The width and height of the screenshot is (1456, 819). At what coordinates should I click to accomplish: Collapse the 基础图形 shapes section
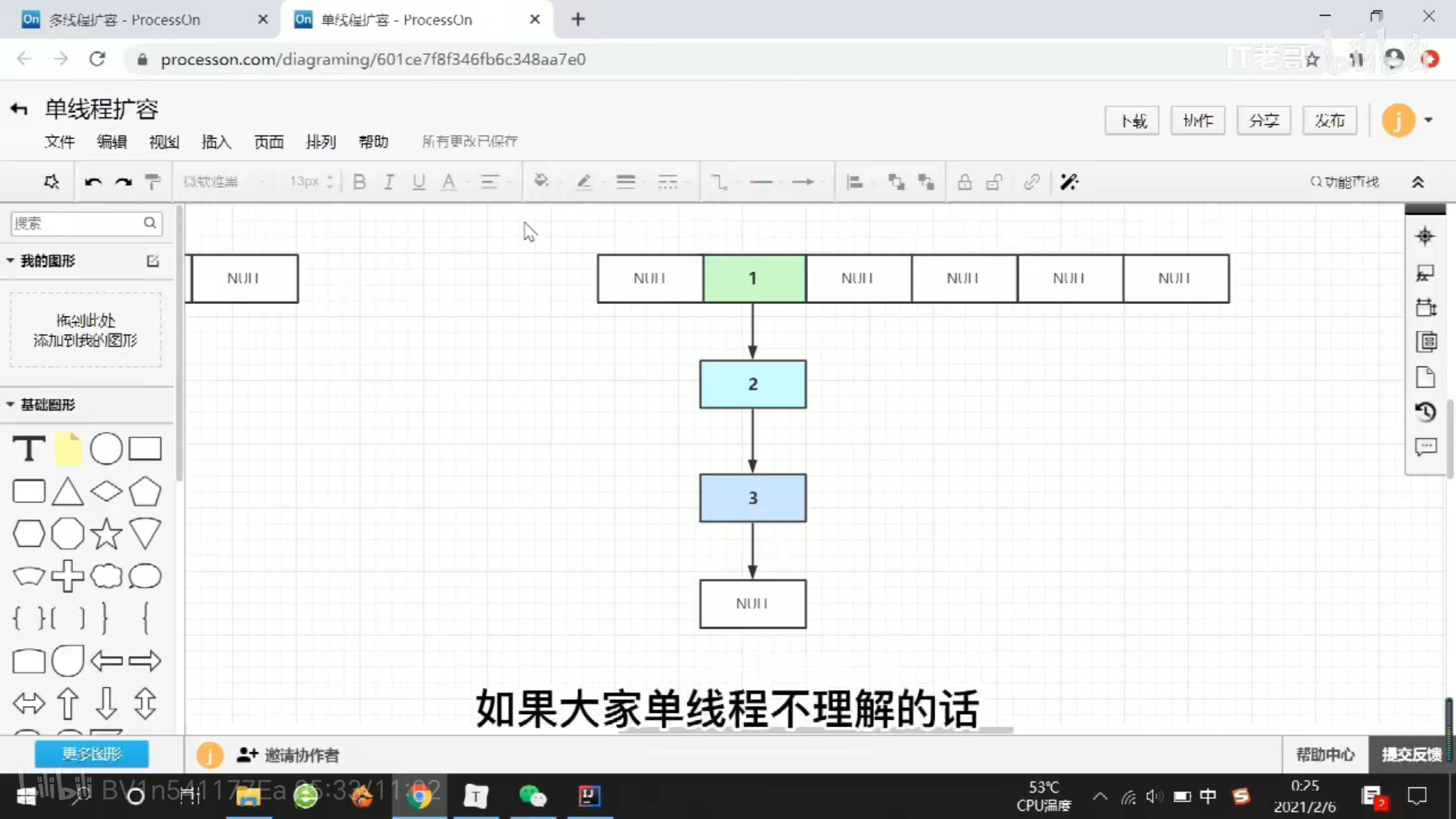[11, 405]
